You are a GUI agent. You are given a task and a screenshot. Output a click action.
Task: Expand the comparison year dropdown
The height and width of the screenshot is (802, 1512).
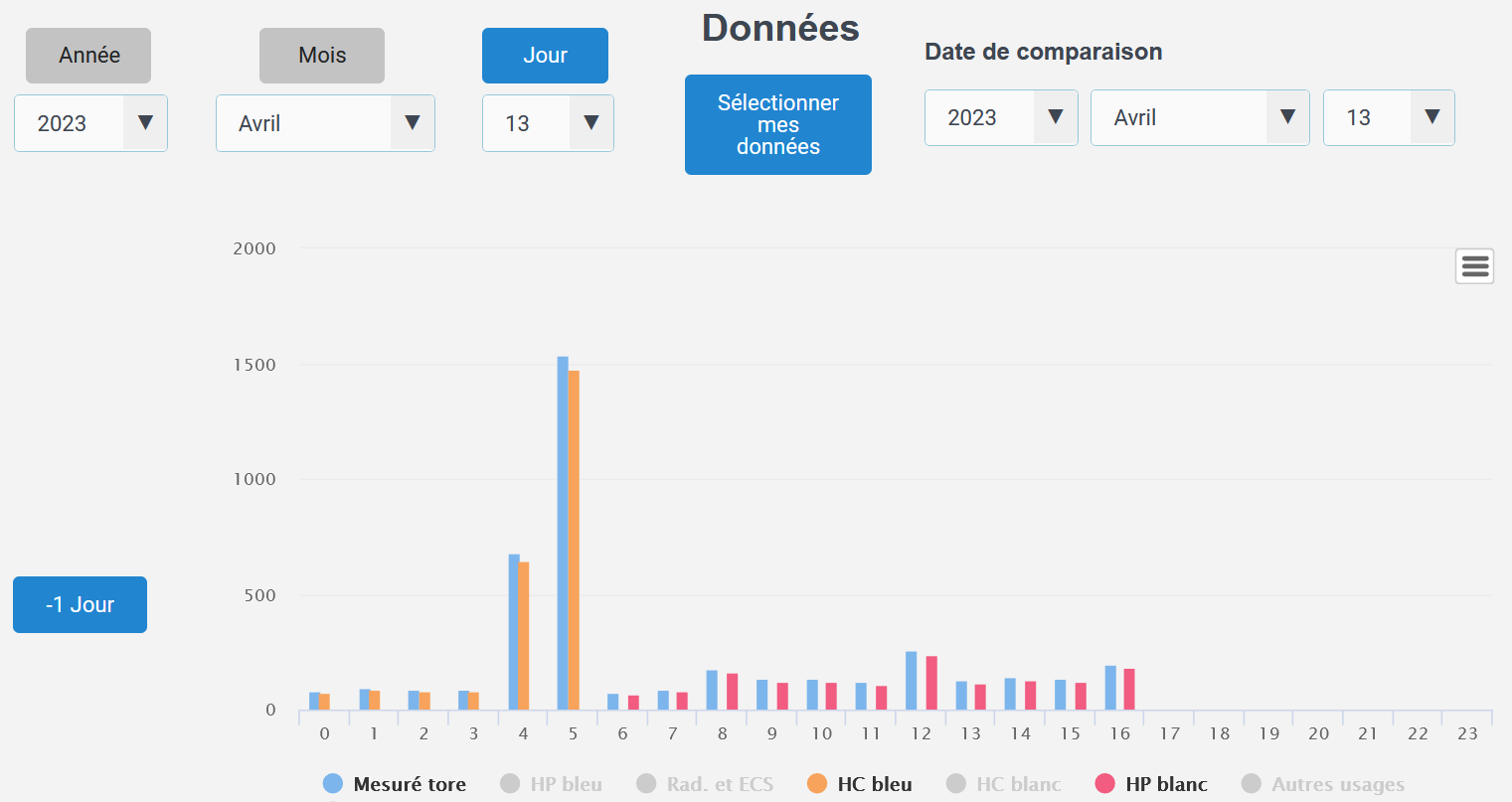(1001, 117)
